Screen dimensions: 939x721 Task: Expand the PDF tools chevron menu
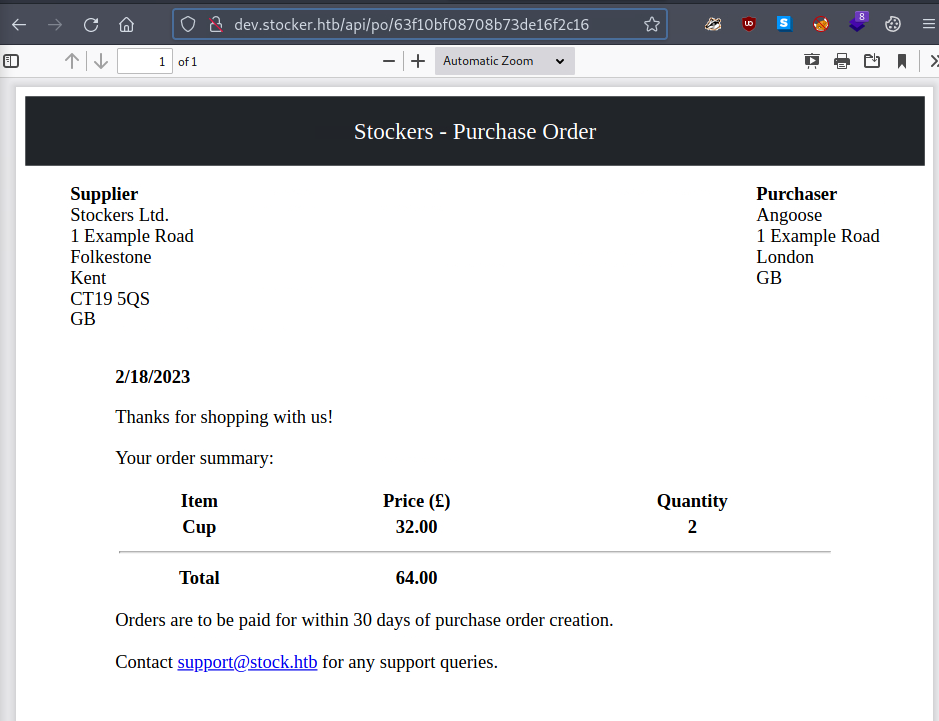tap(933, 61)
